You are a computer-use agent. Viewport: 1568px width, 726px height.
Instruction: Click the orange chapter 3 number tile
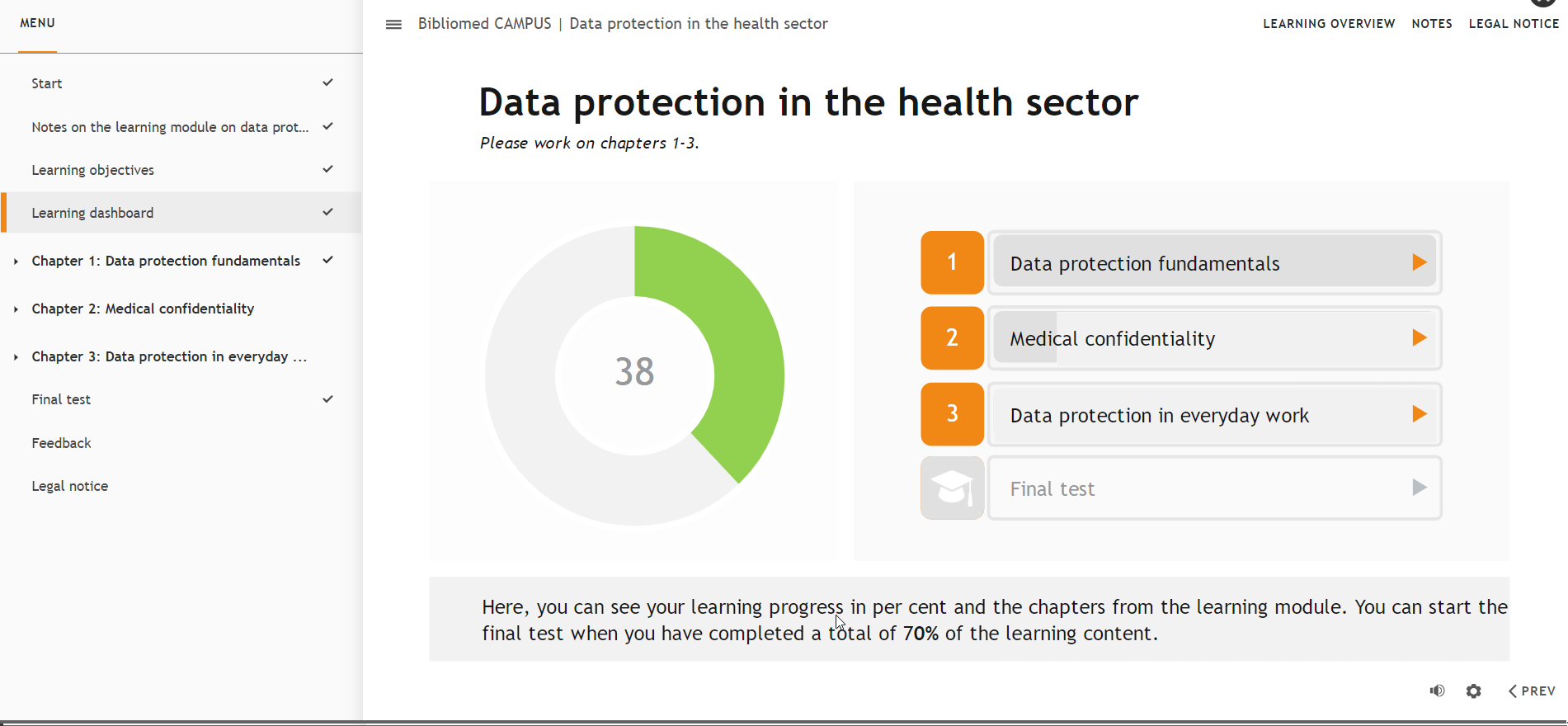point(952,414)
